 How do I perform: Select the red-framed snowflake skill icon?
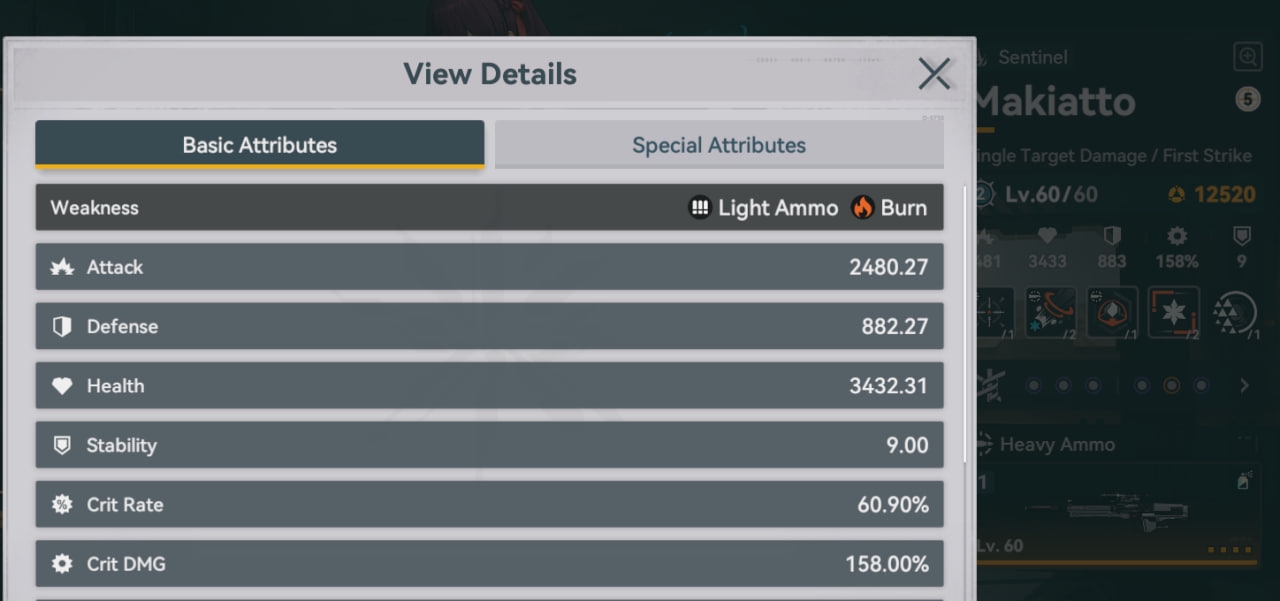(x=1172, y=312)
